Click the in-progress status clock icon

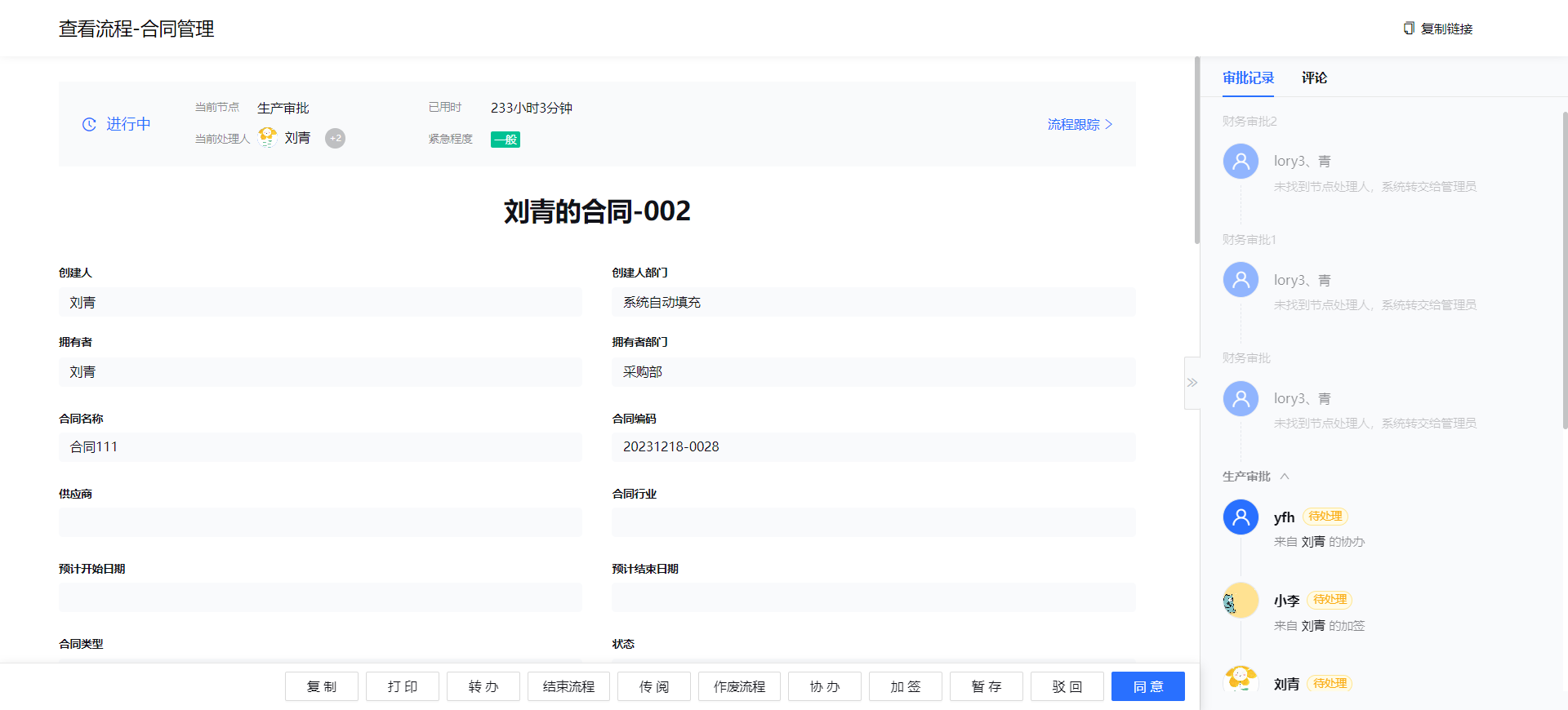click(x=89, y=124)
